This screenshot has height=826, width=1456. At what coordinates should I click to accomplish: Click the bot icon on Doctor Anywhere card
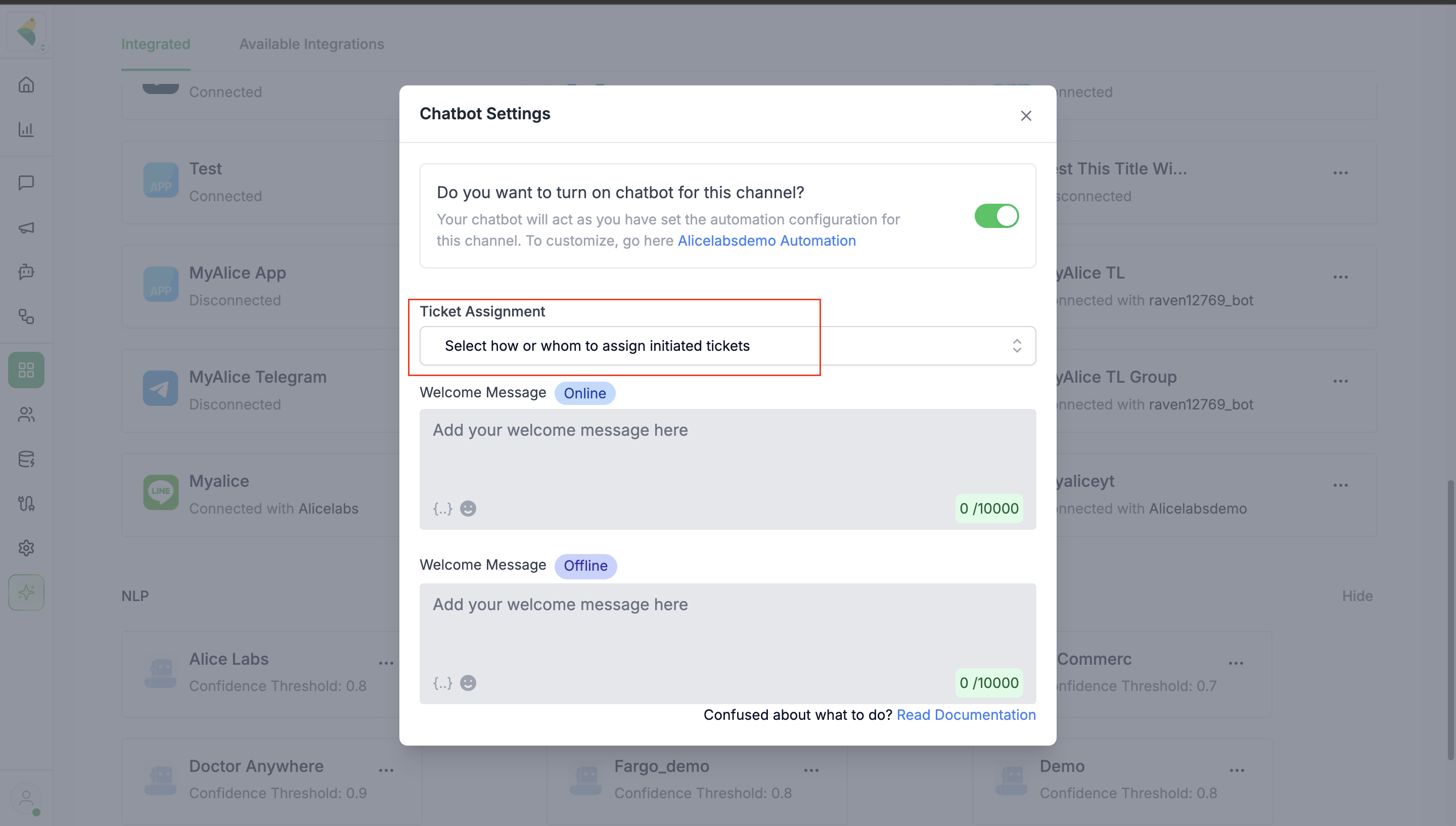coord(161,780)
